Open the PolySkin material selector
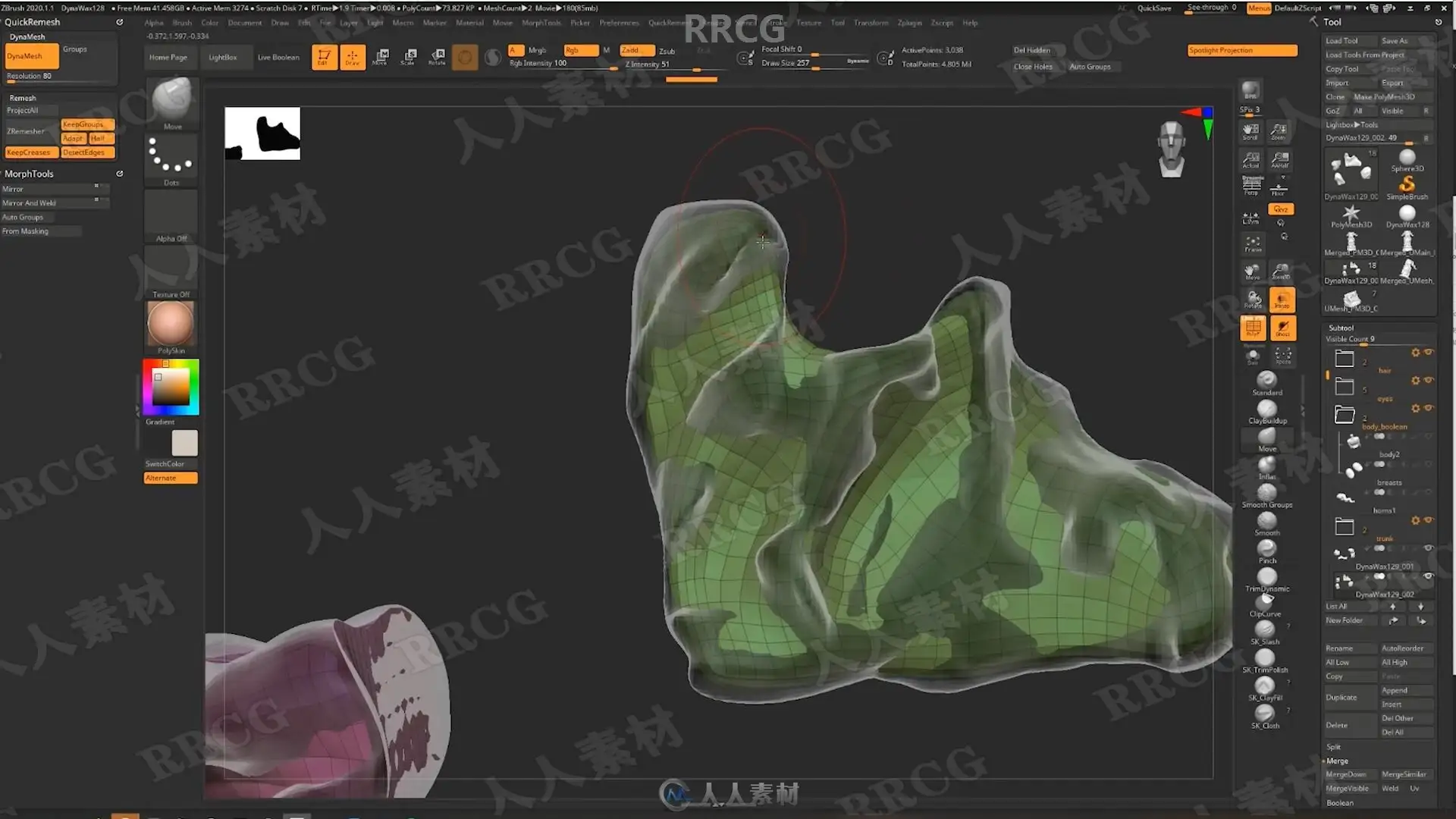 coord(171,328)
